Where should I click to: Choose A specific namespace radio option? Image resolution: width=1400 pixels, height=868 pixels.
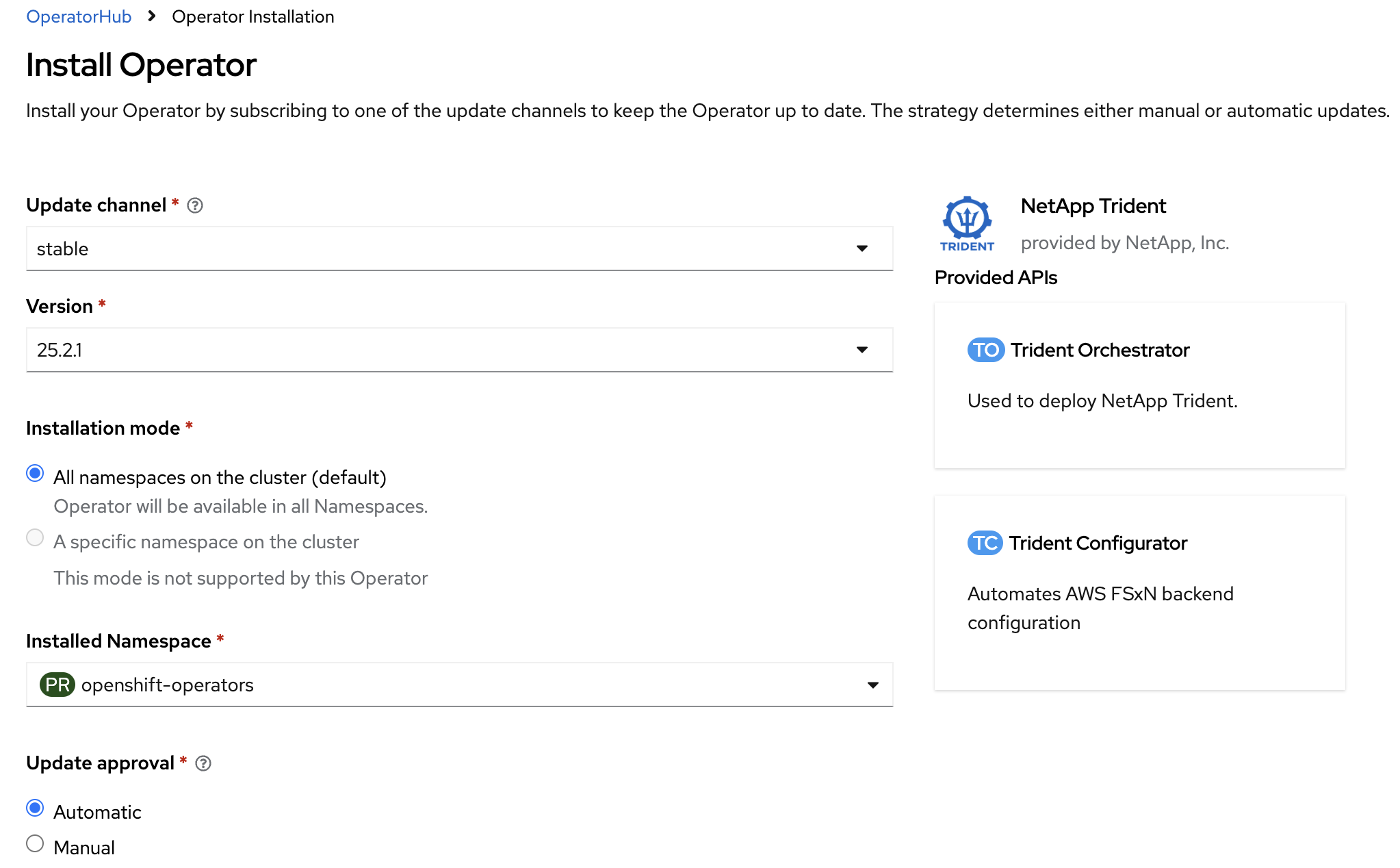coord(35,538)
